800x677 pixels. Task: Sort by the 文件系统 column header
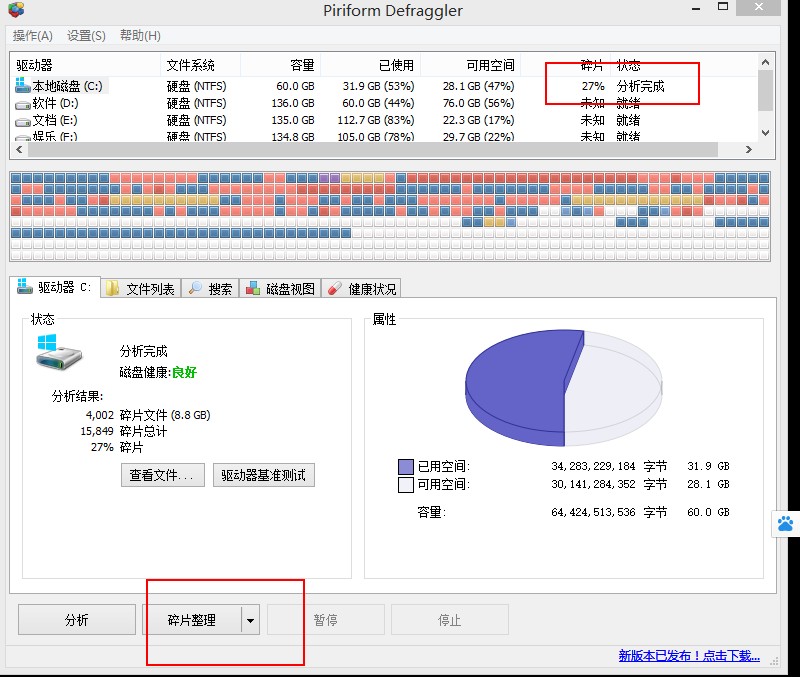[200, 65]
